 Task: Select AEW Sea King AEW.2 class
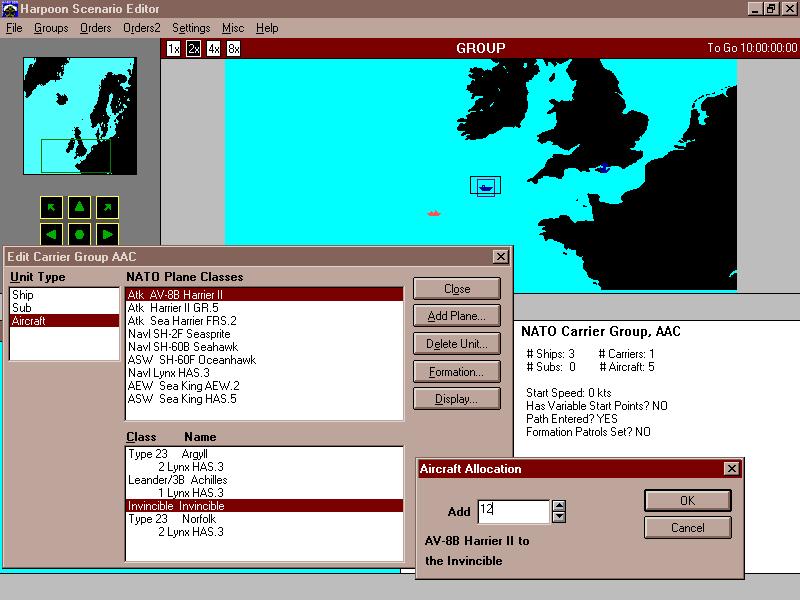264,386
